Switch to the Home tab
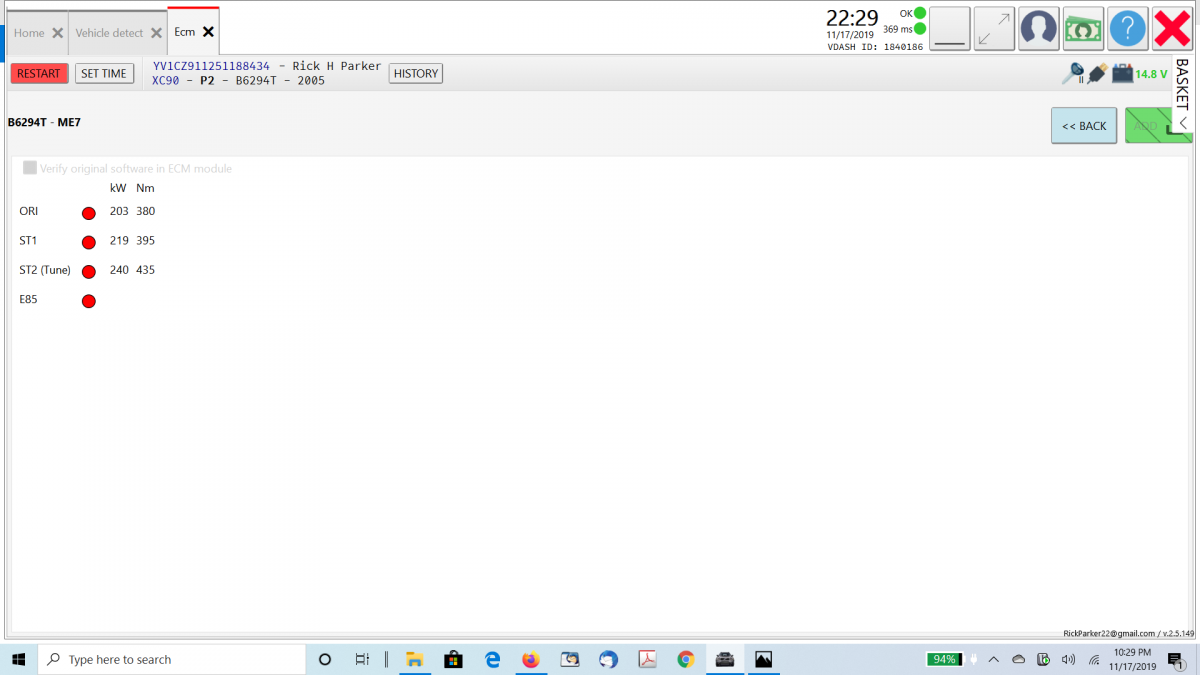The image size is (1200, 675). [29, 33]
